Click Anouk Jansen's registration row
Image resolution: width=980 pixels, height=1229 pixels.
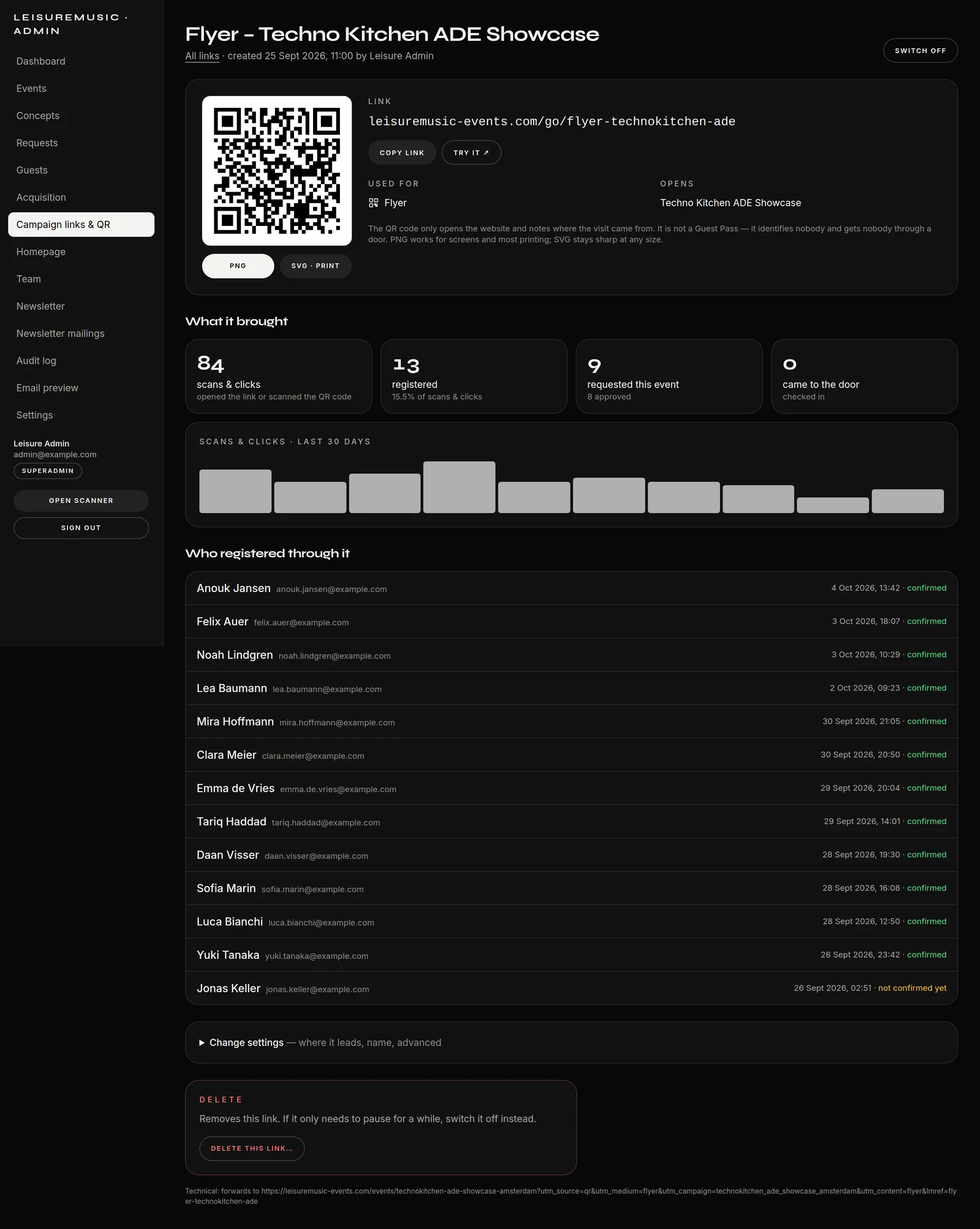pyautogui.click(x=571, y=588)
